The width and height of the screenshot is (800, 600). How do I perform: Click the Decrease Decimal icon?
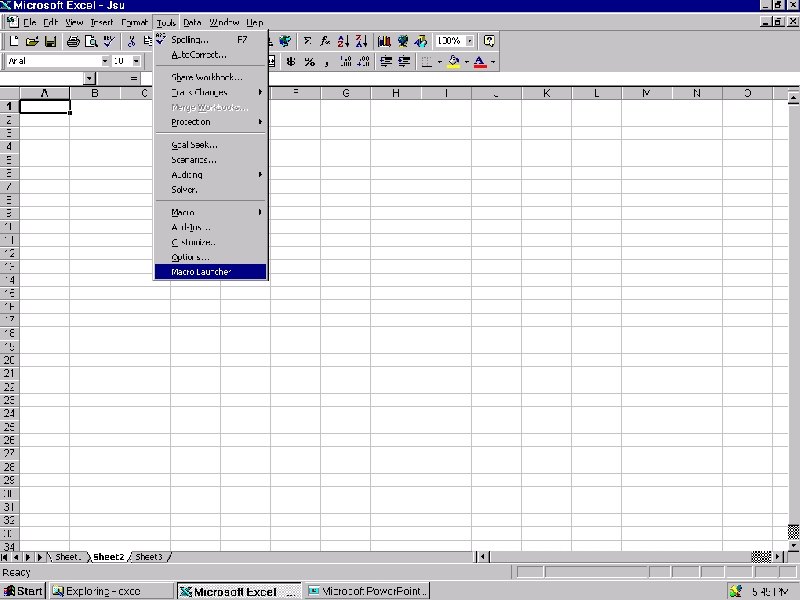(364, 62)
